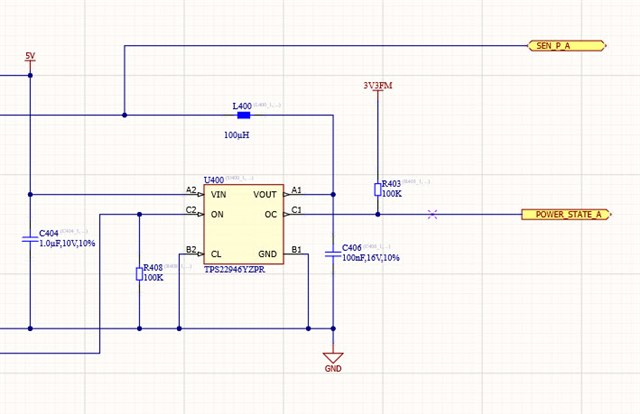The height and width of the screenshot is (414, 640).
Task: Select the ON pin C2
Action: [x=195, y=214]
